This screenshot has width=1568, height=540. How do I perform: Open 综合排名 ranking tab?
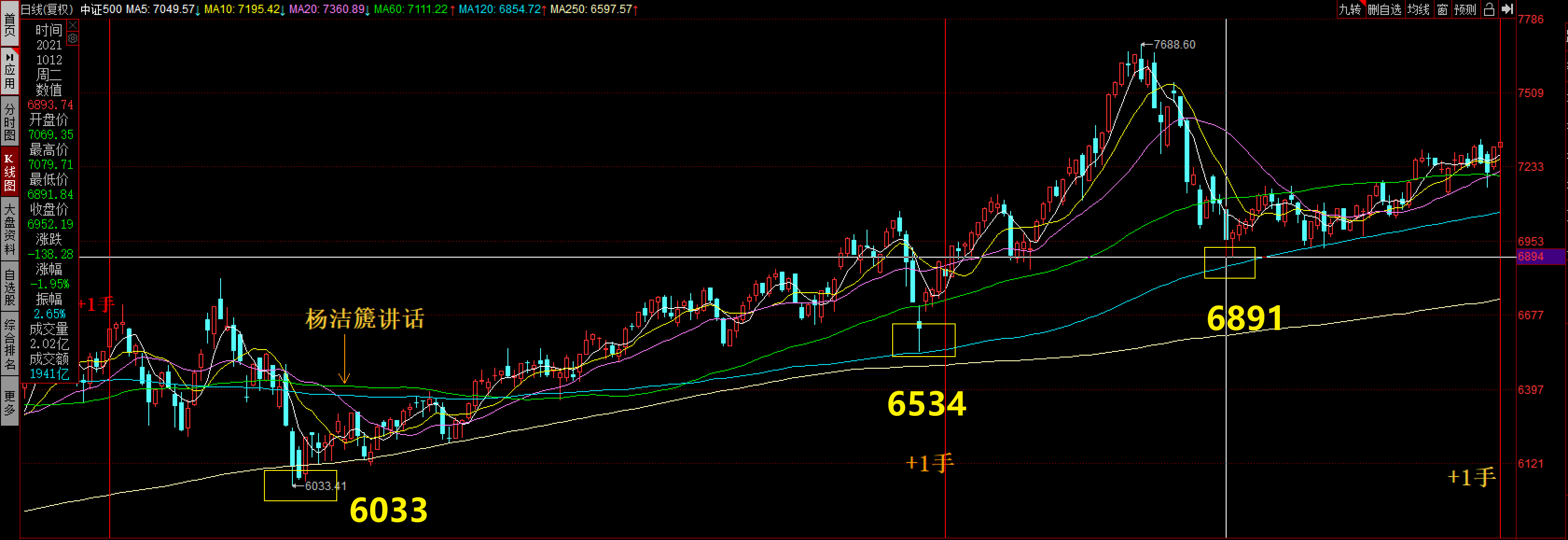[10, 344]
